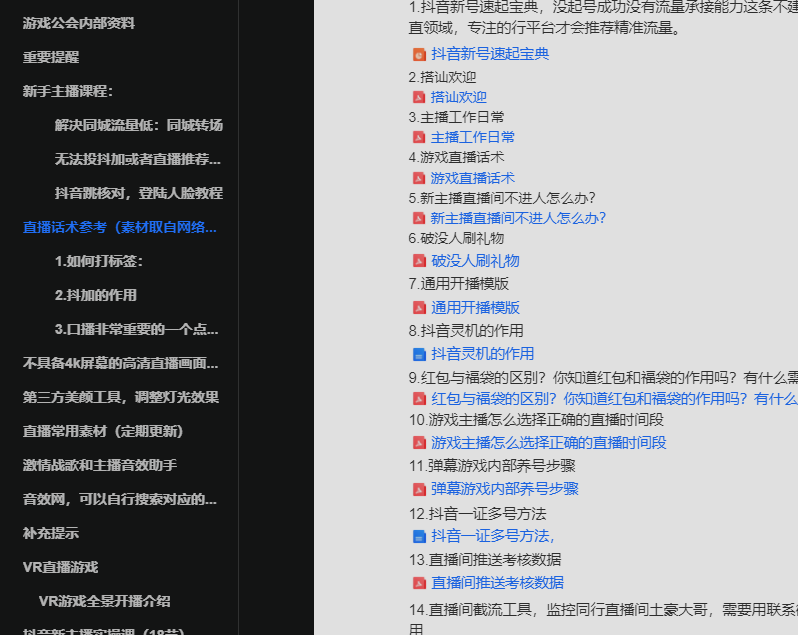Screen dimensions: 798x635
Task: Click the heading text 4.游戏直播话术
Action: (x=457, y=158)
